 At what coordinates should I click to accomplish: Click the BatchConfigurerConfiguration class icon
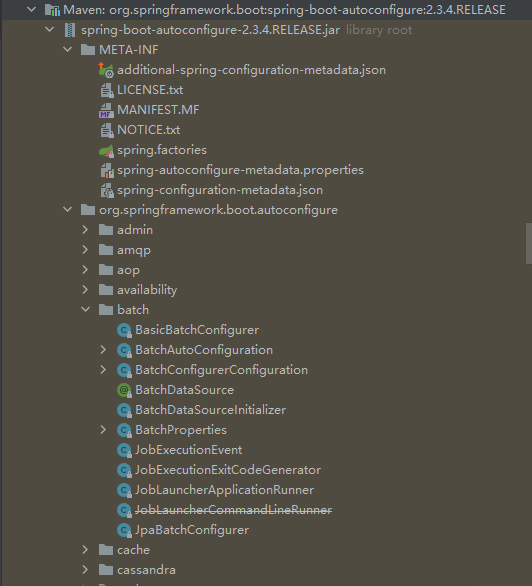124,370
